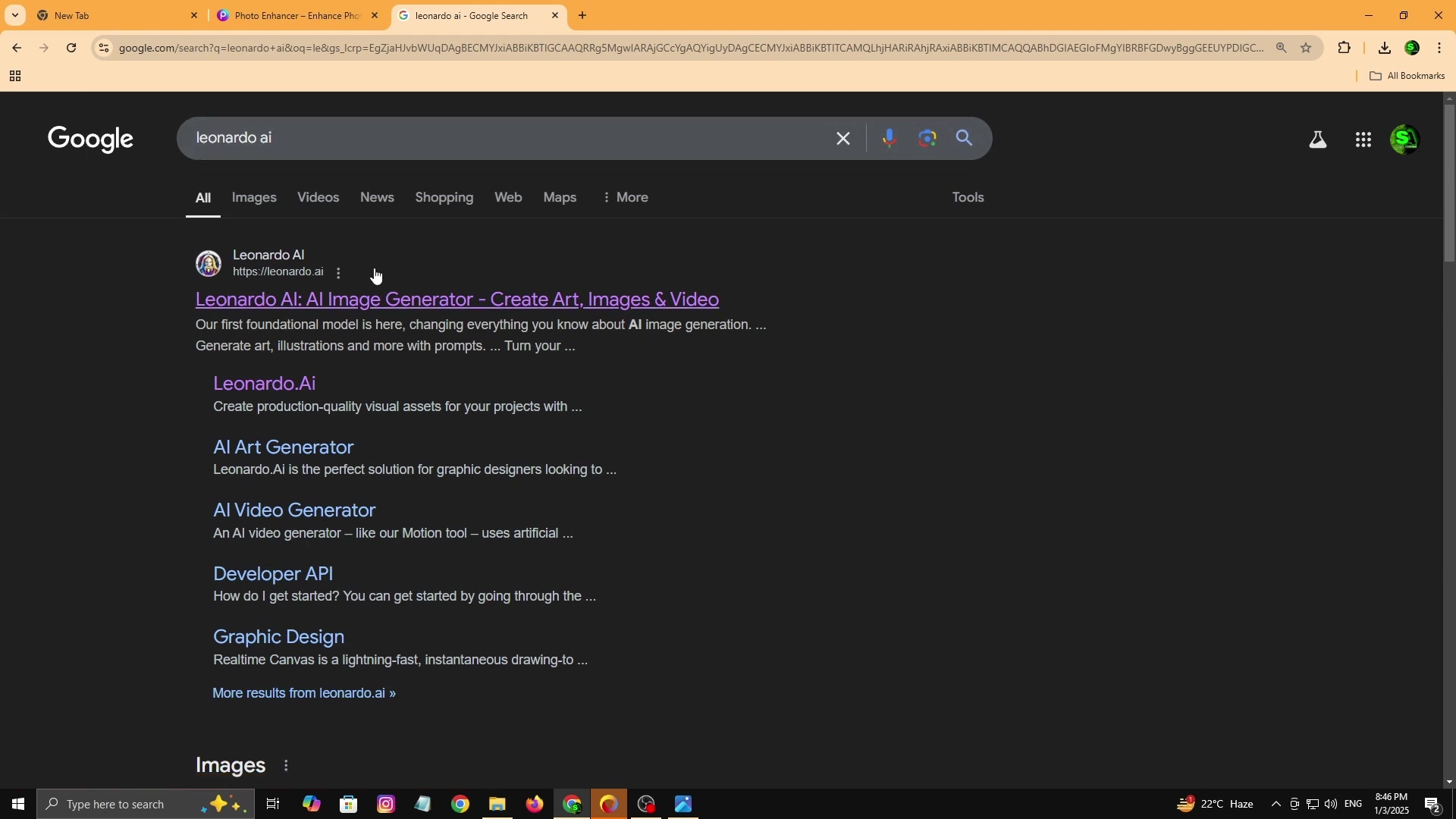Close the Photo Enhancer tab
Viewport: 1456px width, 819px height.
pos(375,15)
